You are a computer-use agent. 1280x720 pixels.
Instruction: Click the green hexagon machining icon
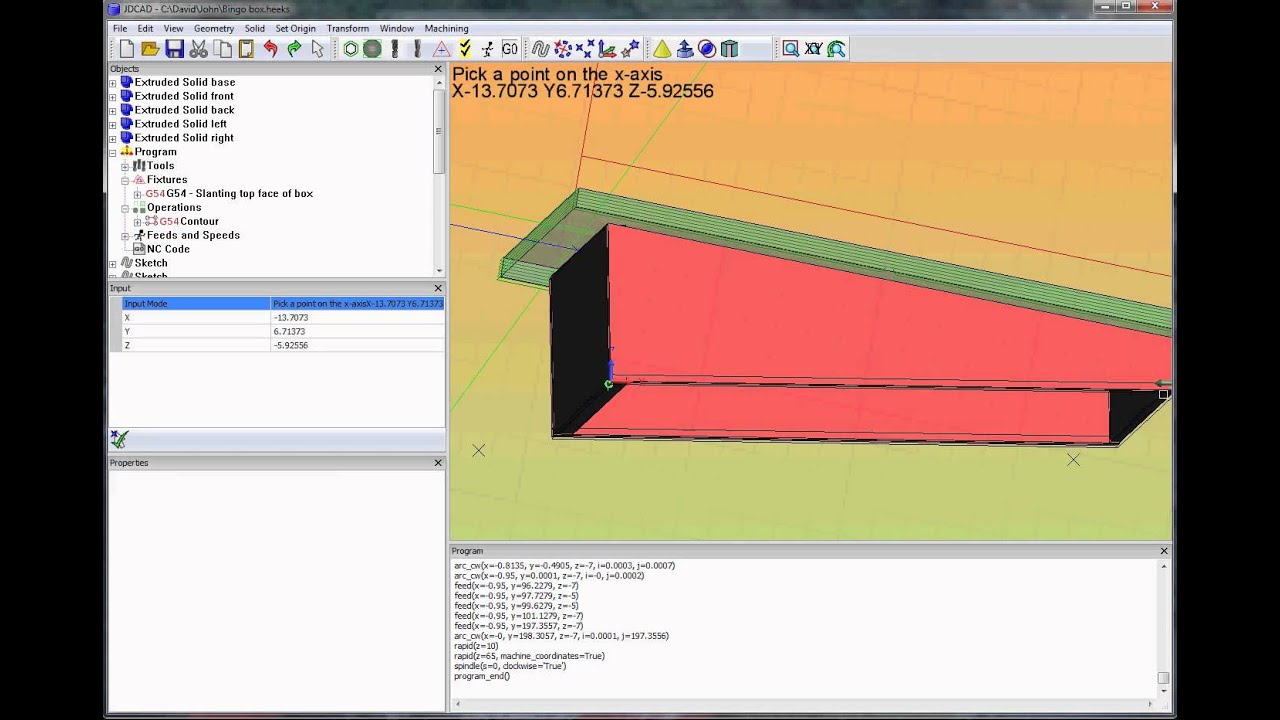pyautogui.click(x=350, y=48)
